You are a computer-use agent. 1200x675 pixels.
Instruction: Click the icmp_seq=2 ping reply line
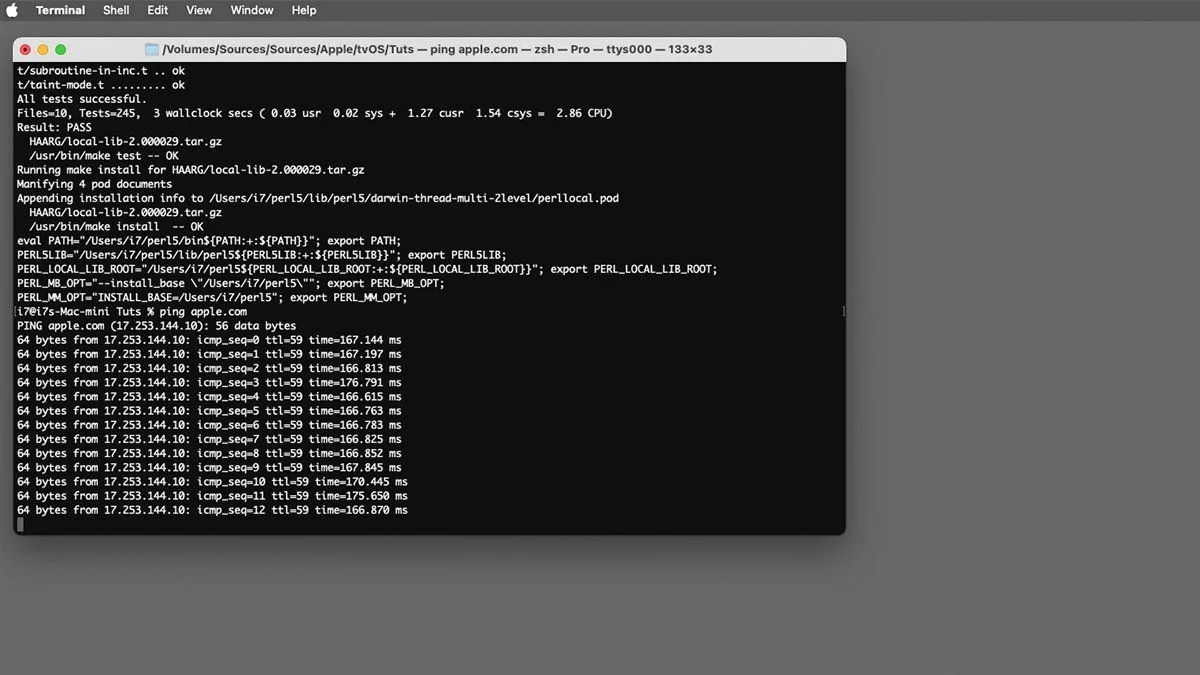pyautogui.click(x=209, y=368)
